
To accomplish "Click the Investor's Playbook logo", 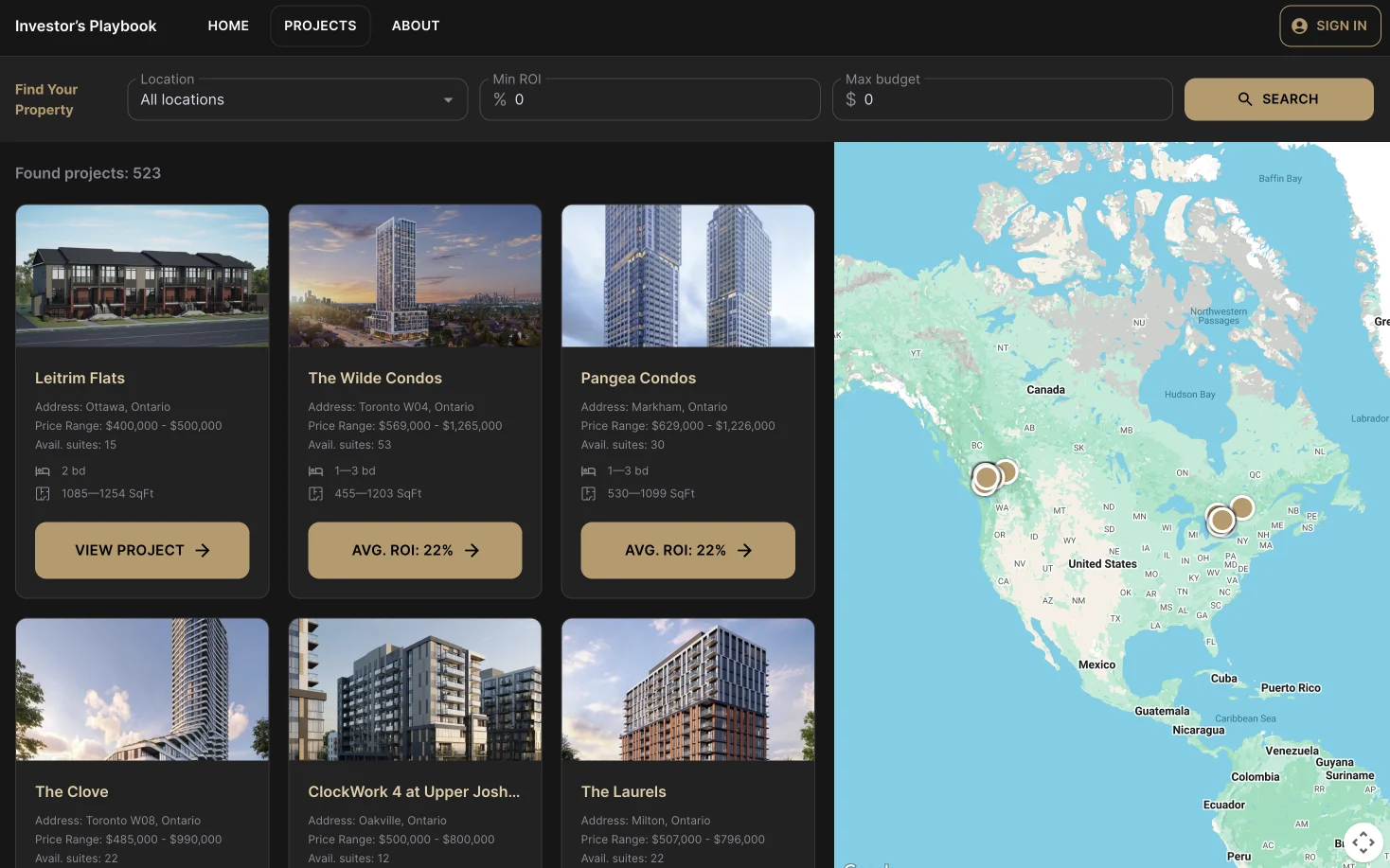I will coord(85,26).
